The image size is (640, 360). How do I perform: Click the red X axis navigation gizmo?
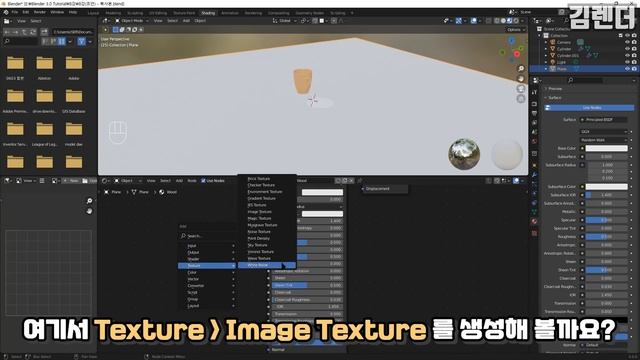517,54
